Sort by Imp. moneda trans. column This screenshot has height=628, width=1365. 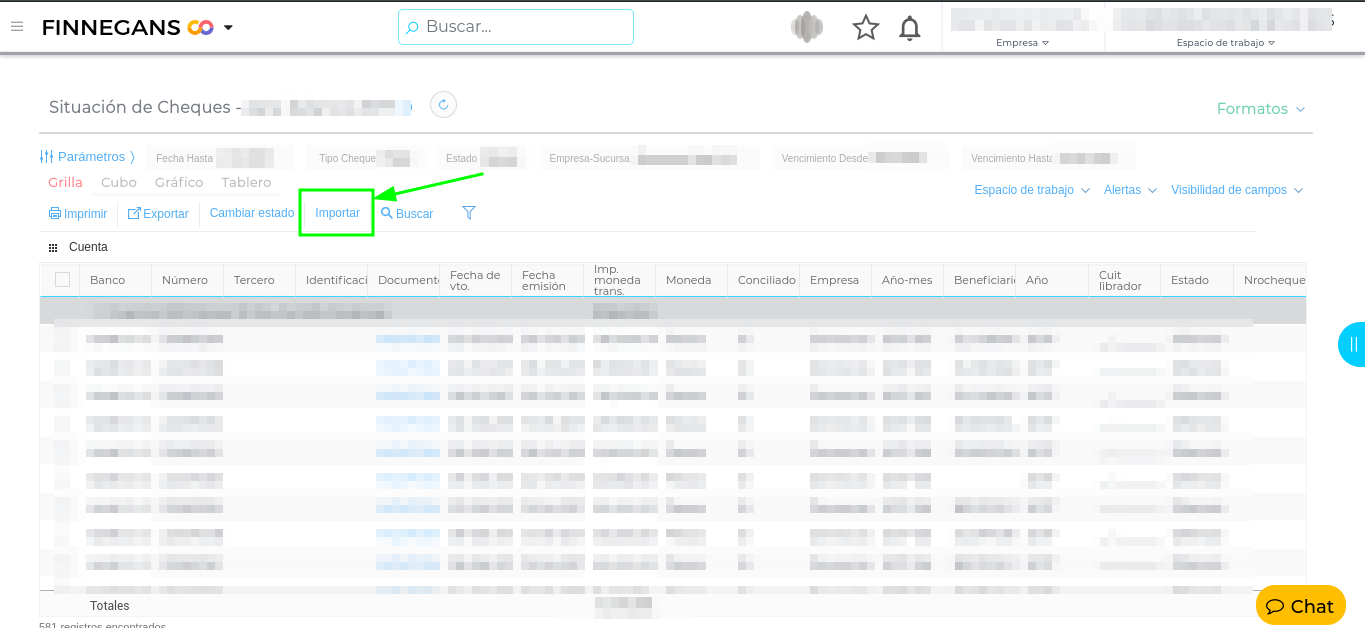pyautogui.click(x=619, y=280)
